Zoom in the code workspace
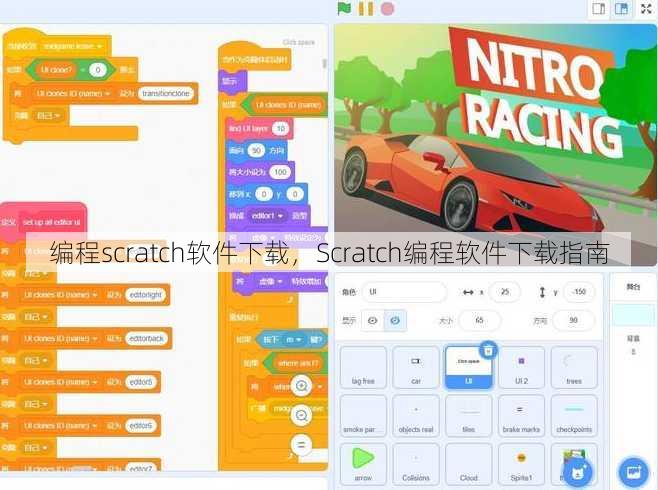658x490 pixels. [x=301, y=386]
